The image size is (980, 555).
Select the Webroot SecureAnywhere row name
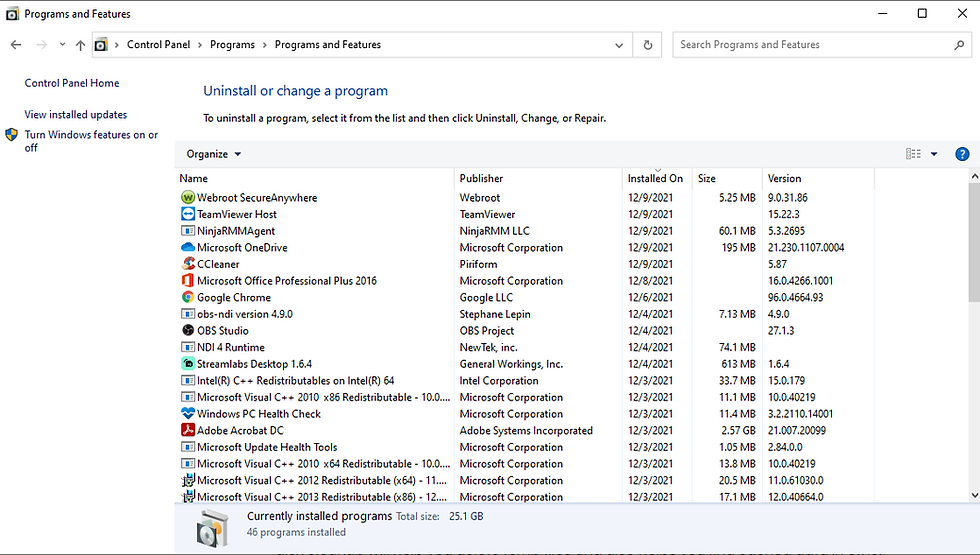coord(257,198)
